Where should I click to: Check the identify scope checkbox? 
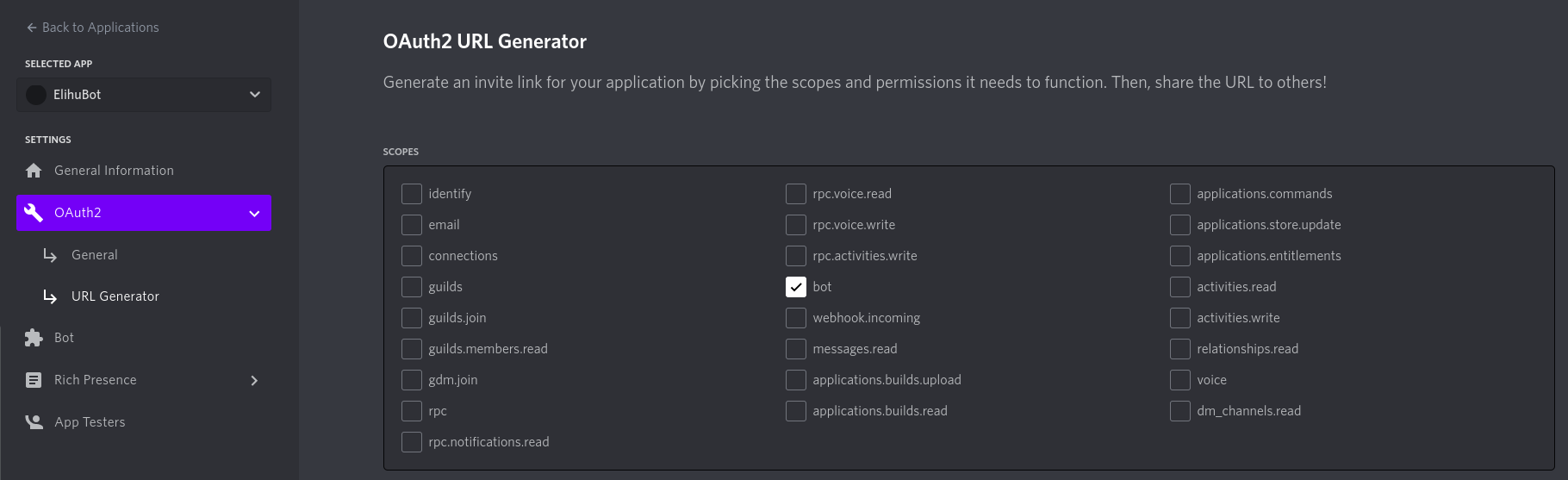[412, 194]
